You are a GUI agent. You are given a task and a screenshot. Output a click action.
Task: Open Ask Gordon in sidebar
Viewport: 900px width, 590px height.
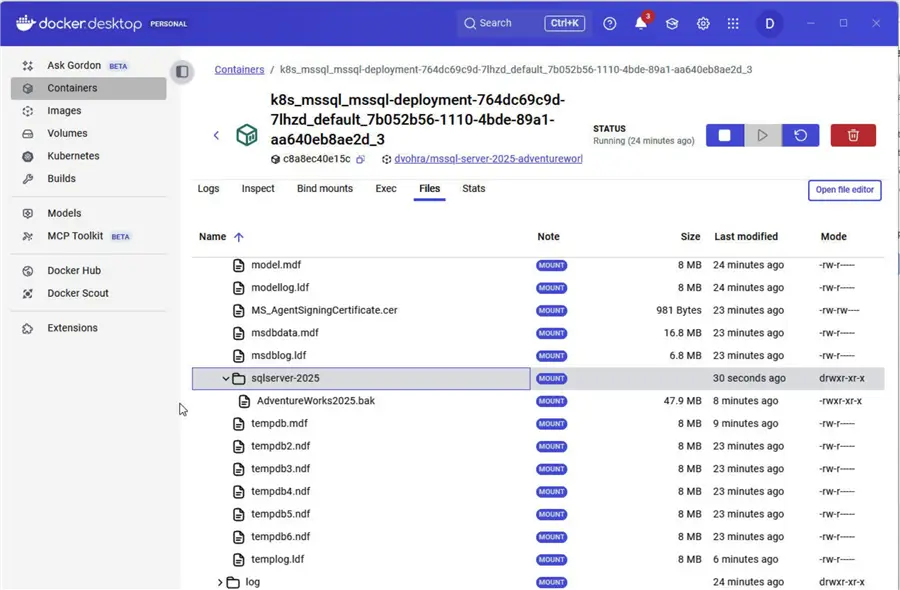click(x=88, y=65)
